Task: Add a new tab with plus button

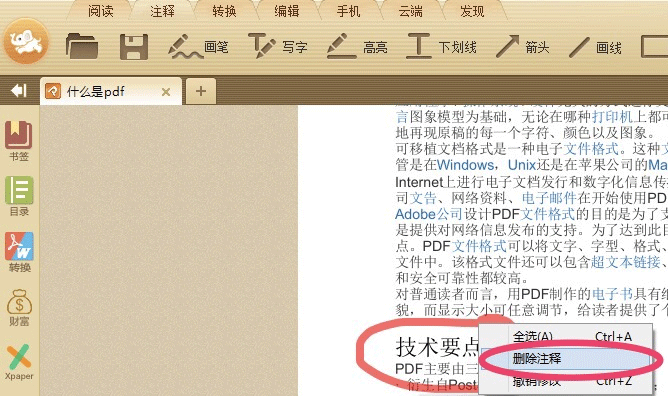Action: [x=201, y=91]
